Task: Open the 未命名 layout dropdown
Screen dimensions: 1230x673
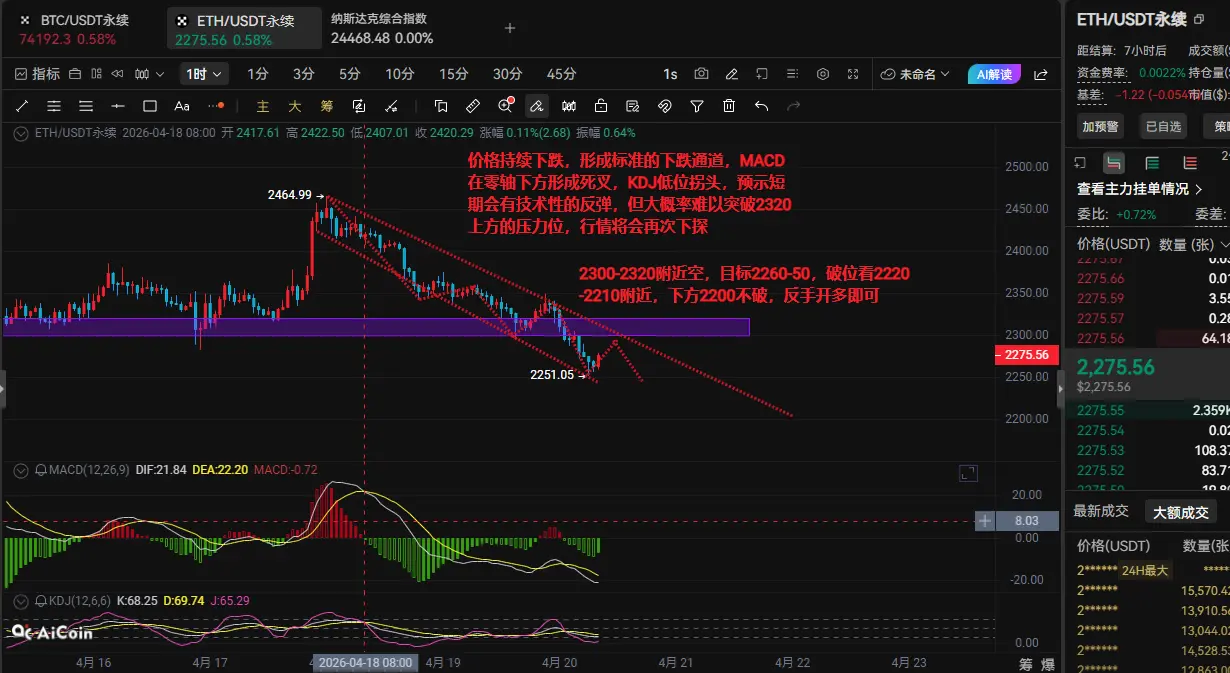Action: pyautogui.click(x=916, y=74)
